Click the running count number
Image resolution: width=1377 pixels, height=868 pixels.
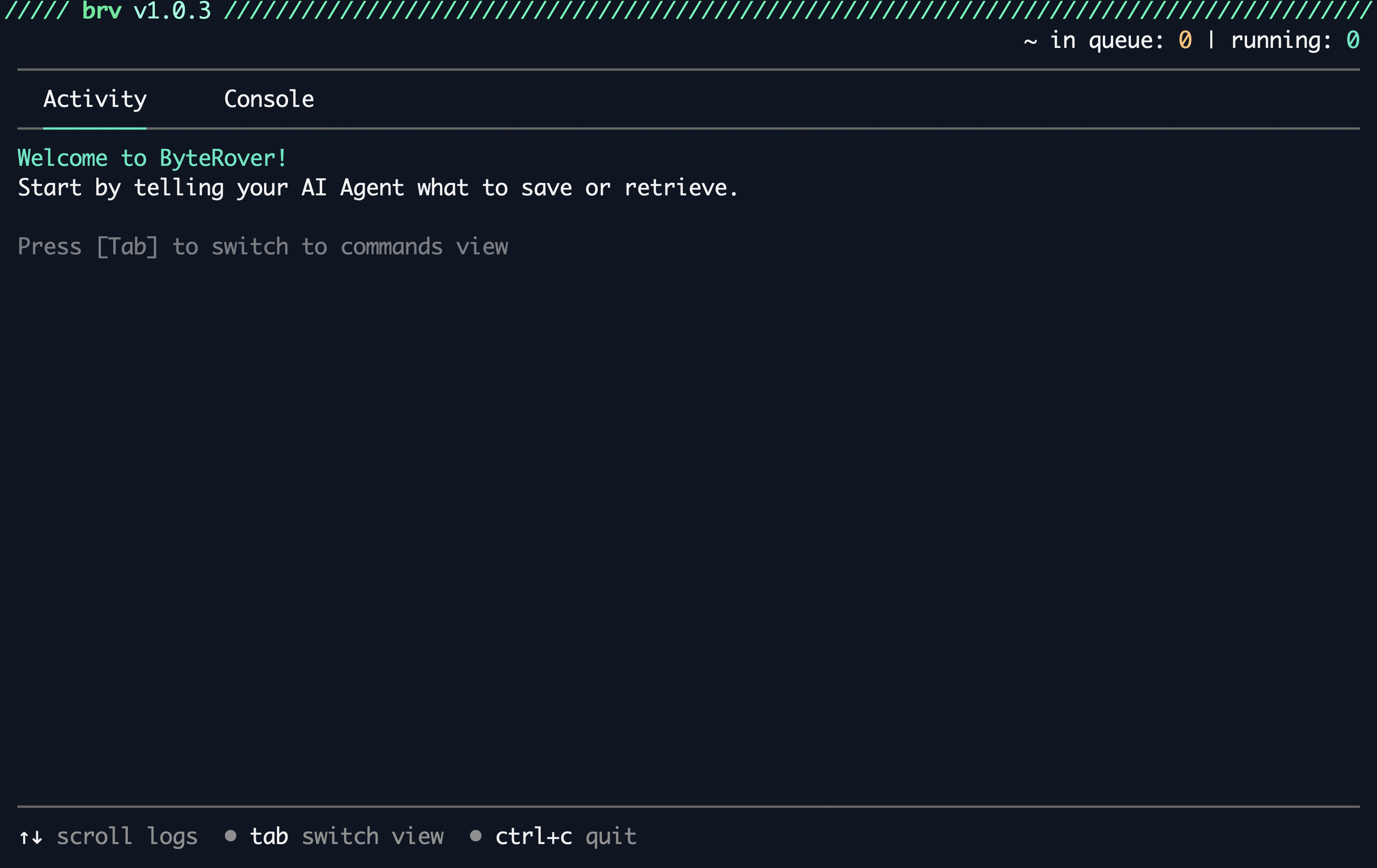coord(1353,40)
